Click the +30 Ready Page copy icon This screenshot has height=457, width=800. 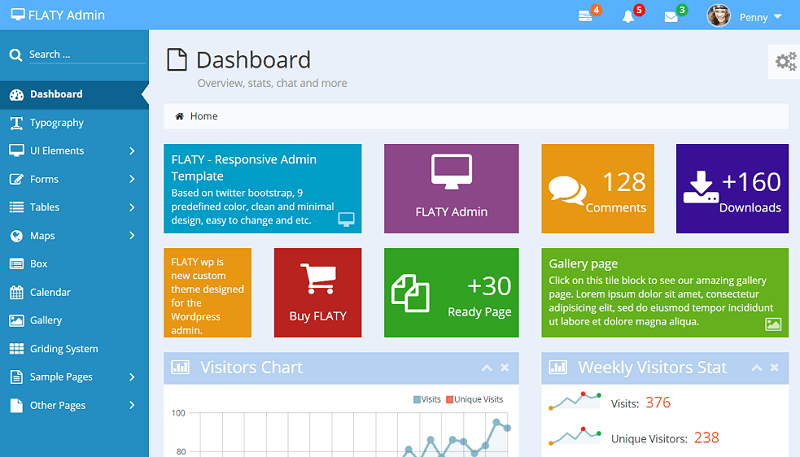click(x=410, y=293)
